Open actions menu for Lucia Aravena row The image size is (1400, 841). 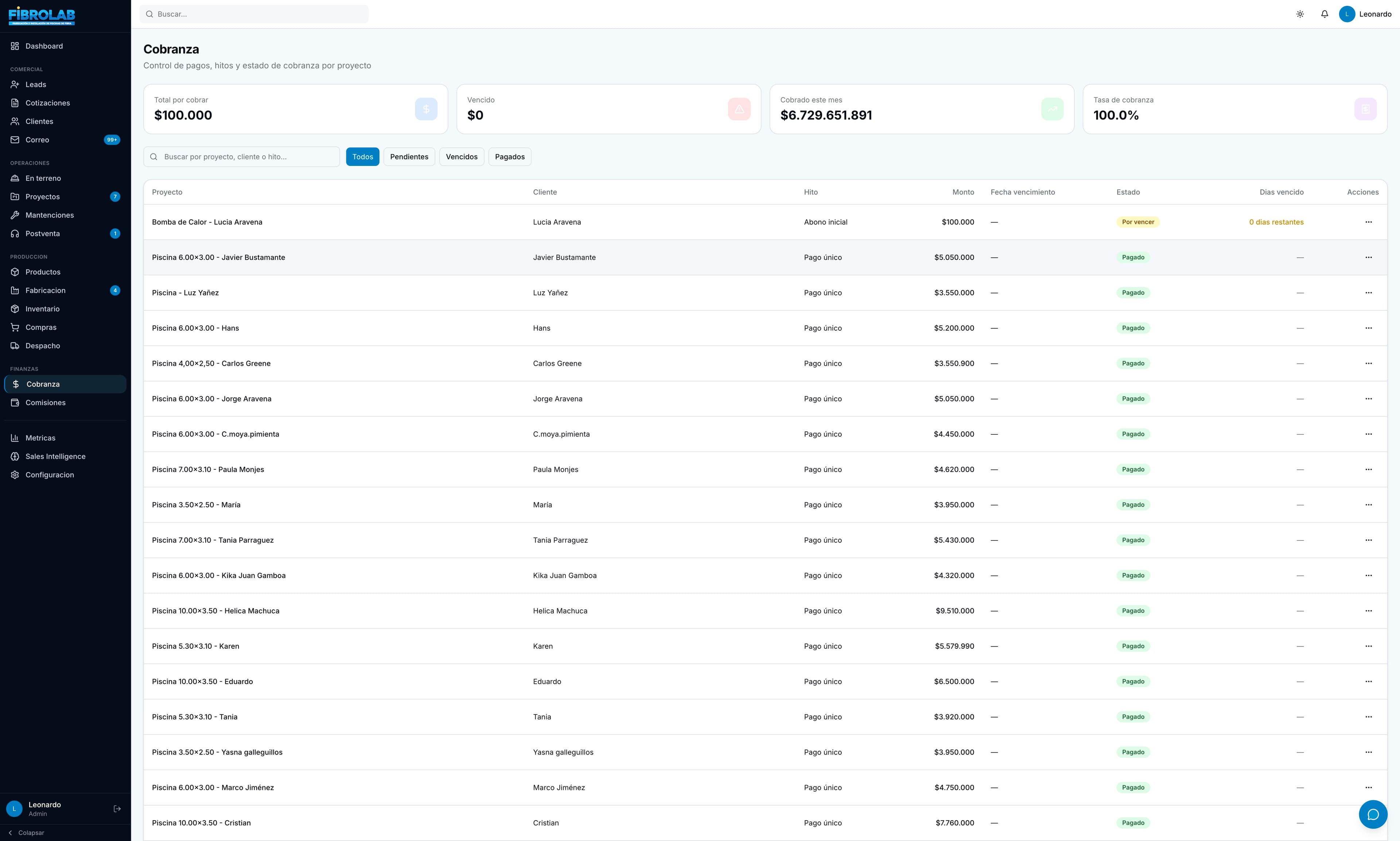(1368, 222)
